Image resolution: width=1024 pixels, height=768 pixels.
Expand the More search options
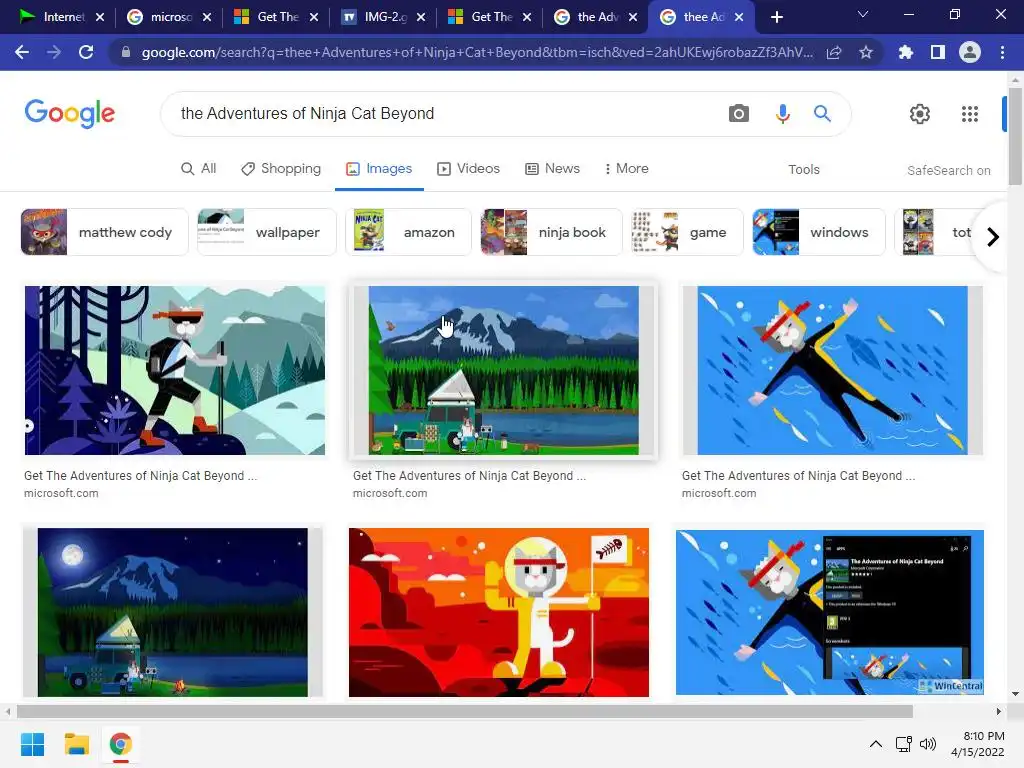click(x=626, y=168)
